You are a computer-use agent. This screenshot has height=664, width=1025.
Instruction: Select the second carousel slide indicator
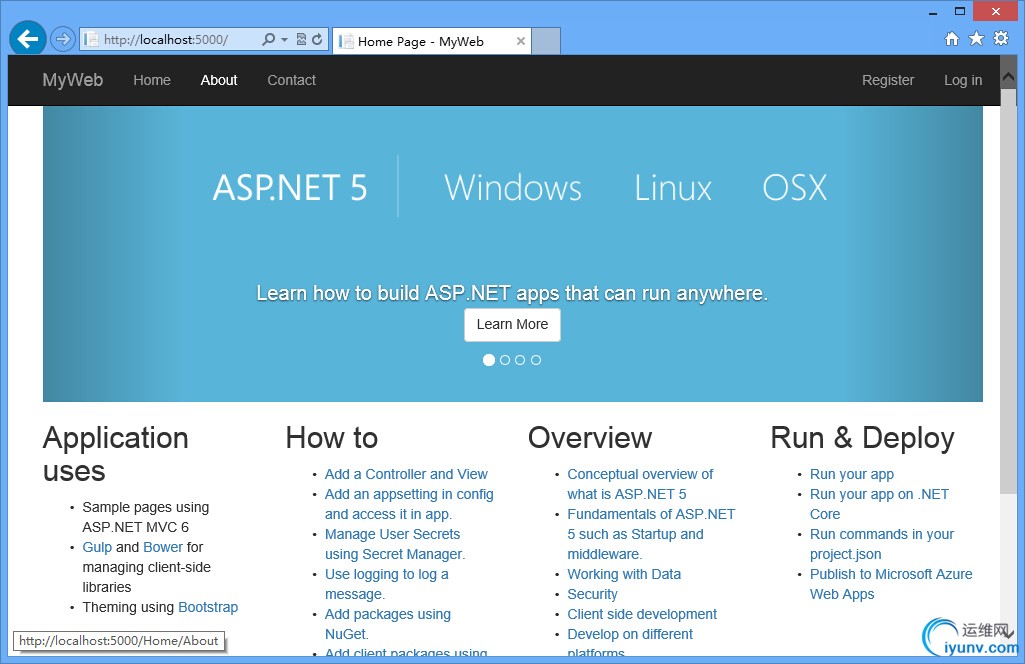505,360
